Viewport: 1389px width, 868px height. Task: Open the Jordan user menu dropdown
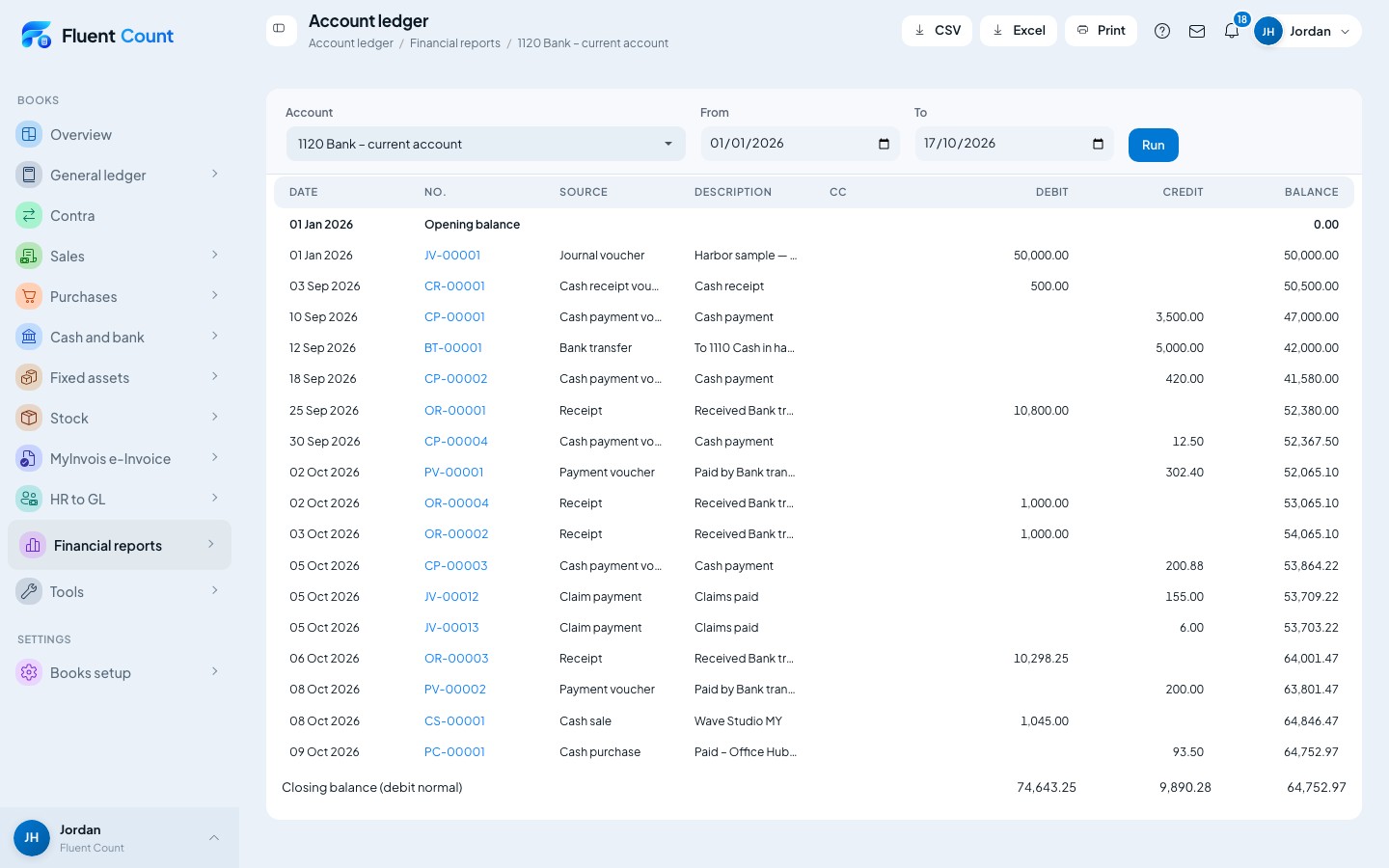coord(1307,31)
